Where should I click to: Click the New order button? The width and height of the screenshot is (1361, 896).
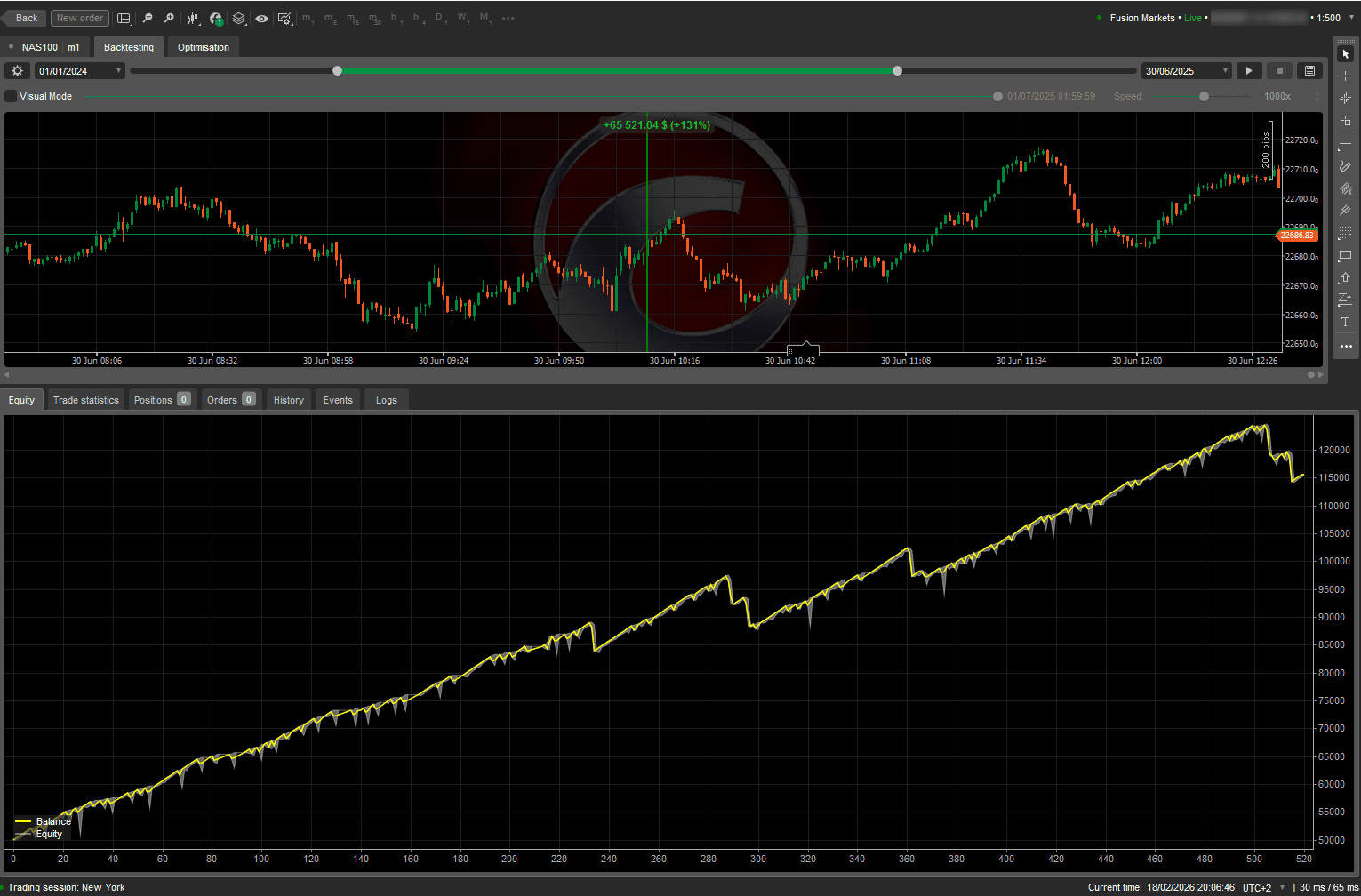(79, 18)
